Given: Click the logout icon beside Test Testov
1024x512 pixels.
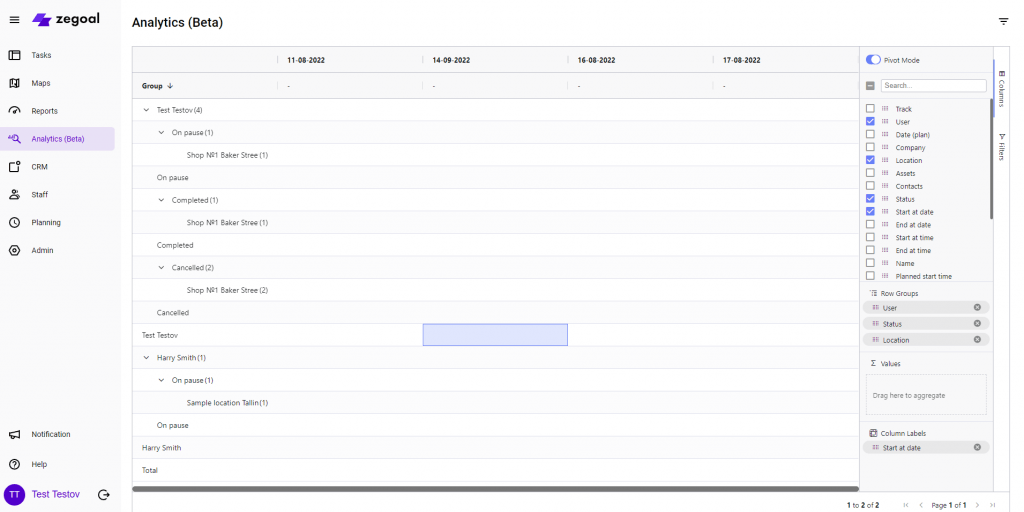Looking at the screenshot, I should tap(103, 494).
